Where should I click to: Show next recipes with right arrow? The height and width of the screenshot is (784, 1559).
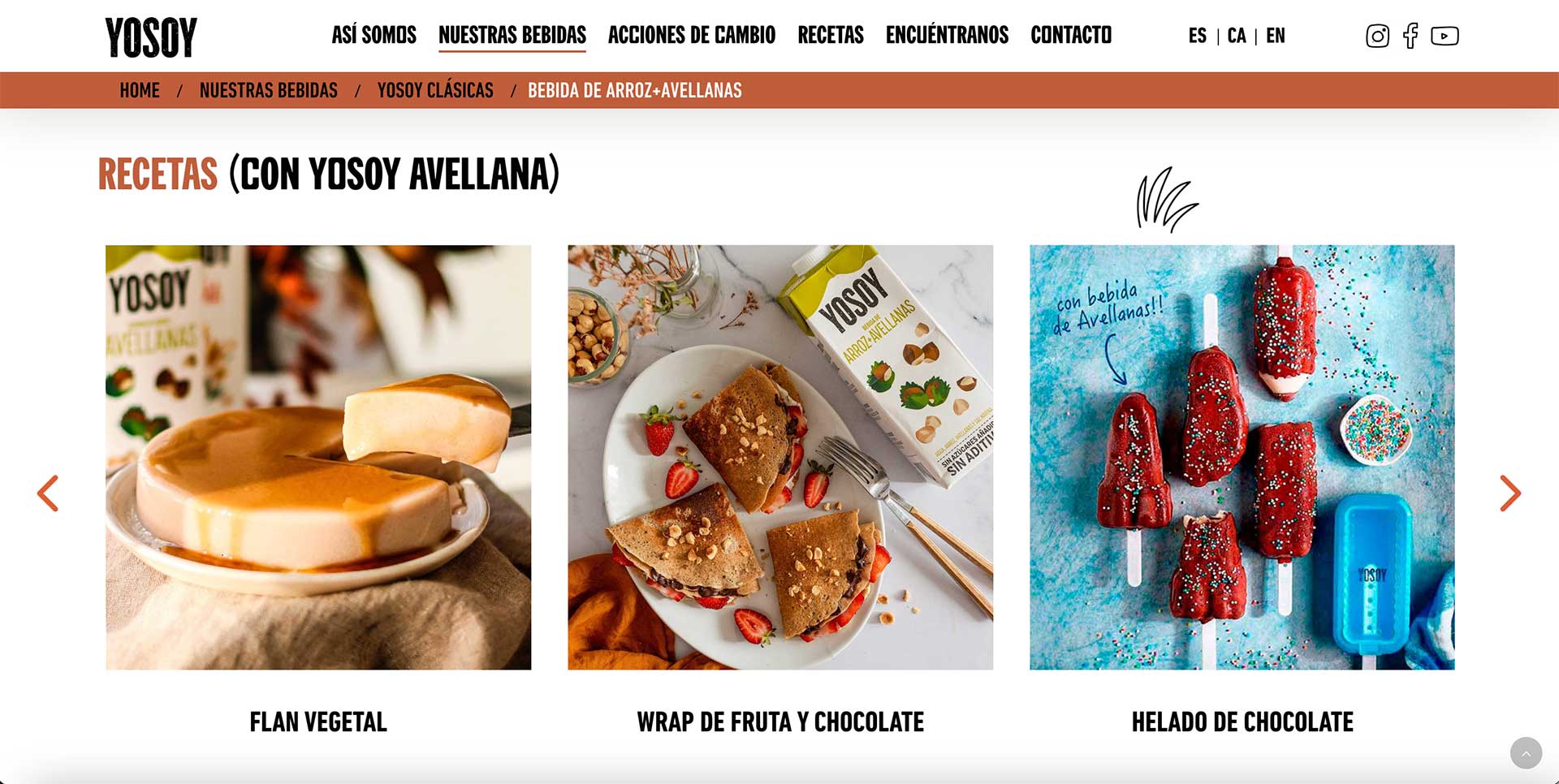tap(1509, 493)
